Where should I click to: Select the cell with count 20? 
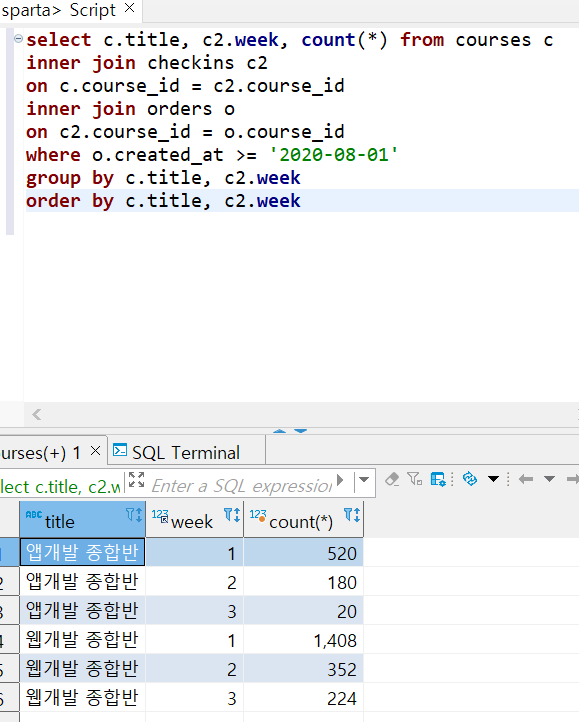click(304, 611)
